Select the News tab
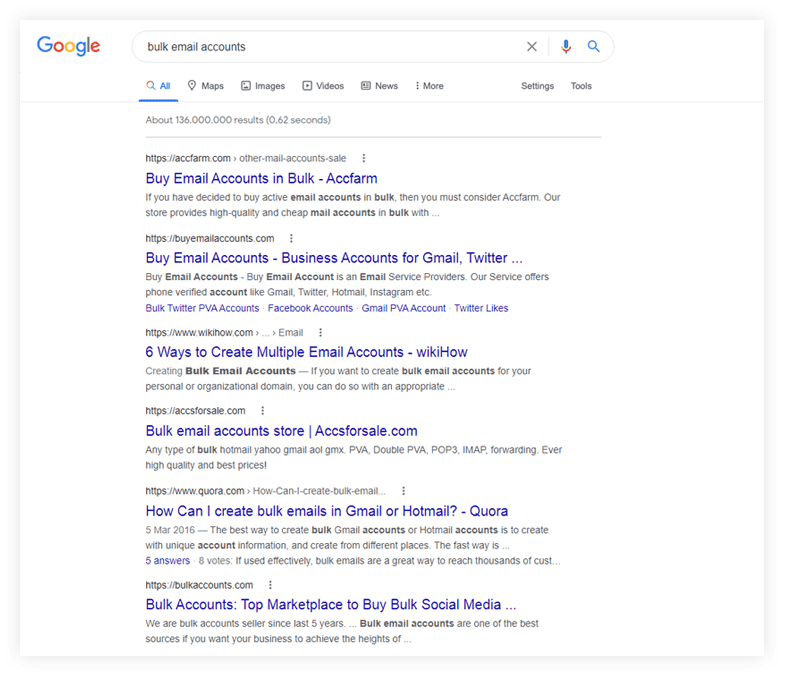The image size is (785, 686). (x=379, y=86)
